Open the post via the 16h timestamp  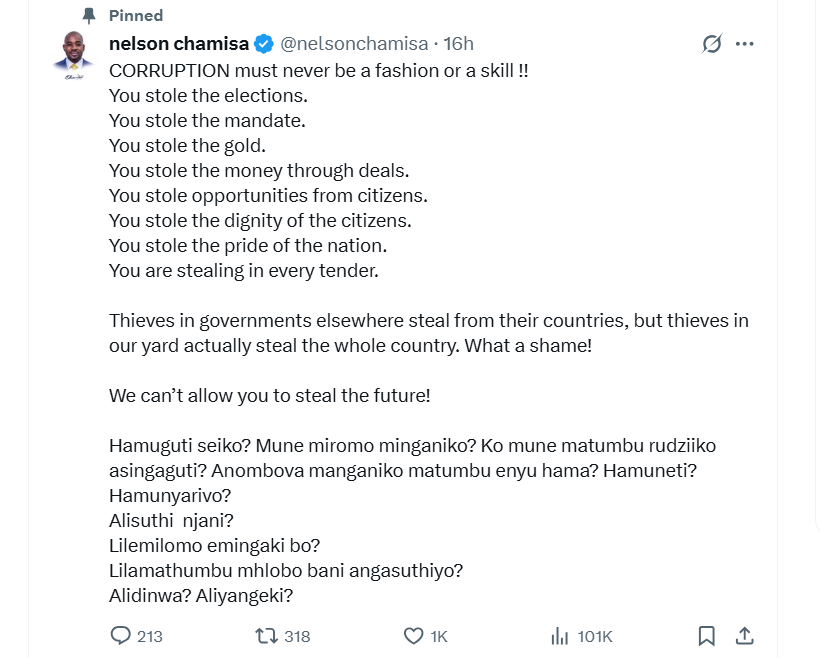pyautogui.click(x=458, y=43)
